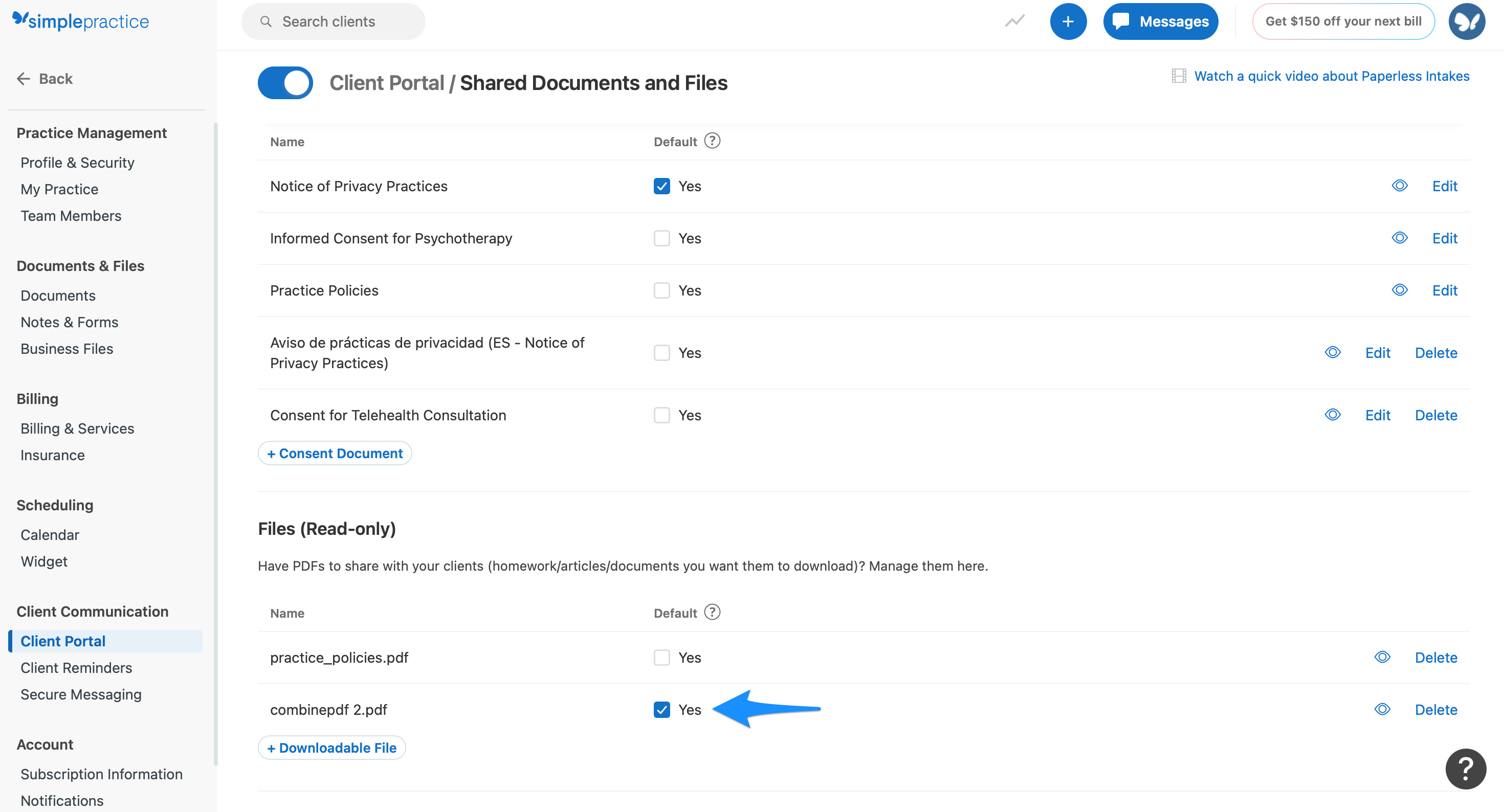The height and width of the screenshot is (812, 1504).
Task: Enable Practice Policies as a default document
Action: tap(661, 290)
